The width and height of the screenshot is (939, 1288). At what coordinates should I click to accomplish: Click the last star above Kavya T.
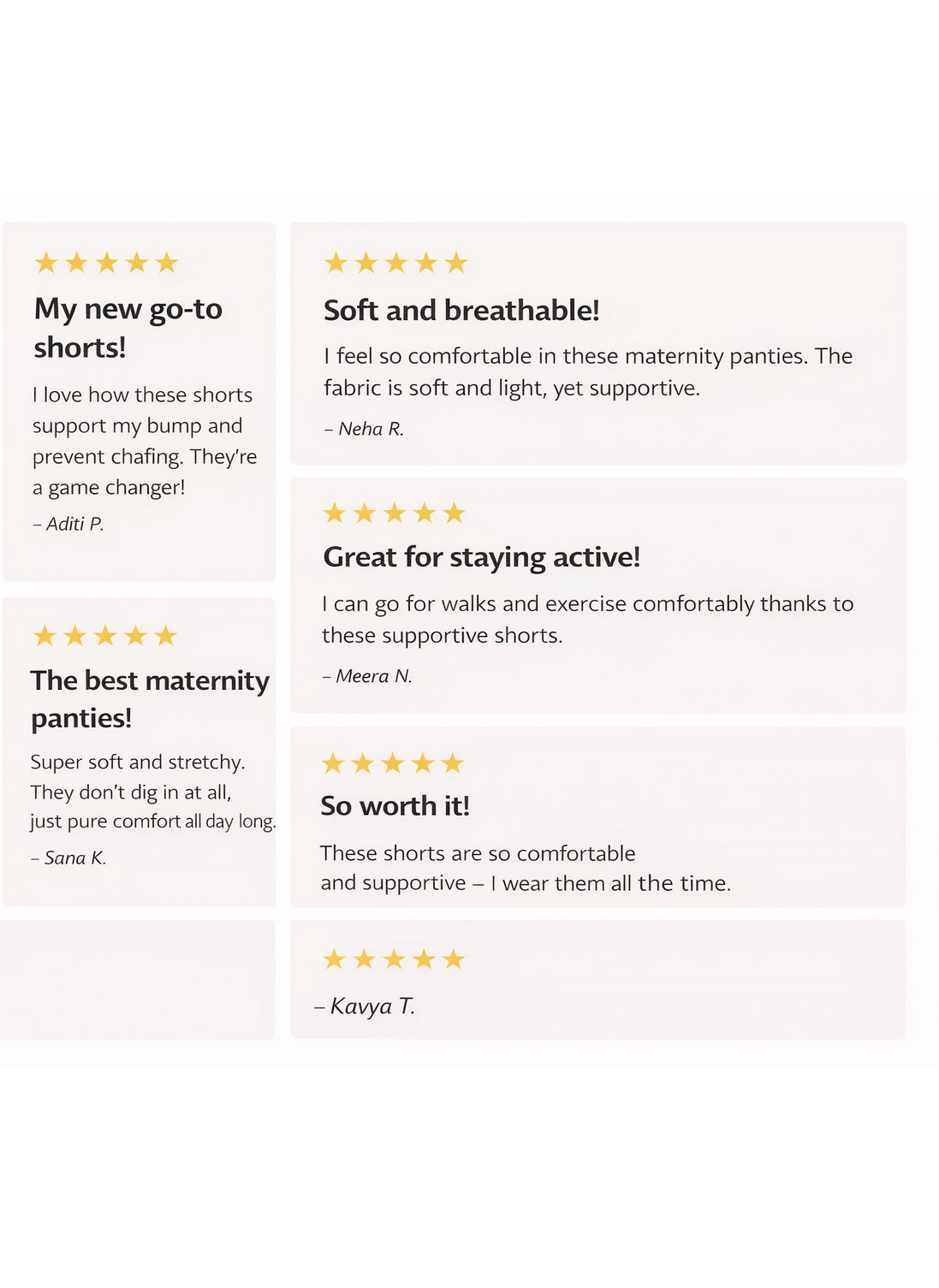(x=454, y=959)
